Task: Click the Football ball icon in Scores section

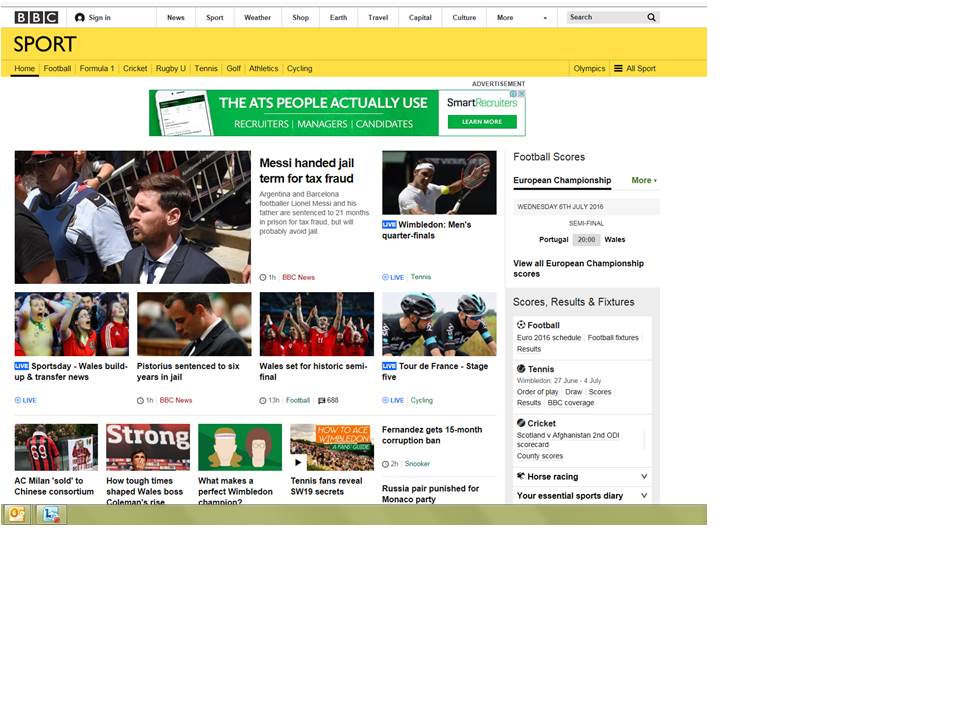Action: 521,325
